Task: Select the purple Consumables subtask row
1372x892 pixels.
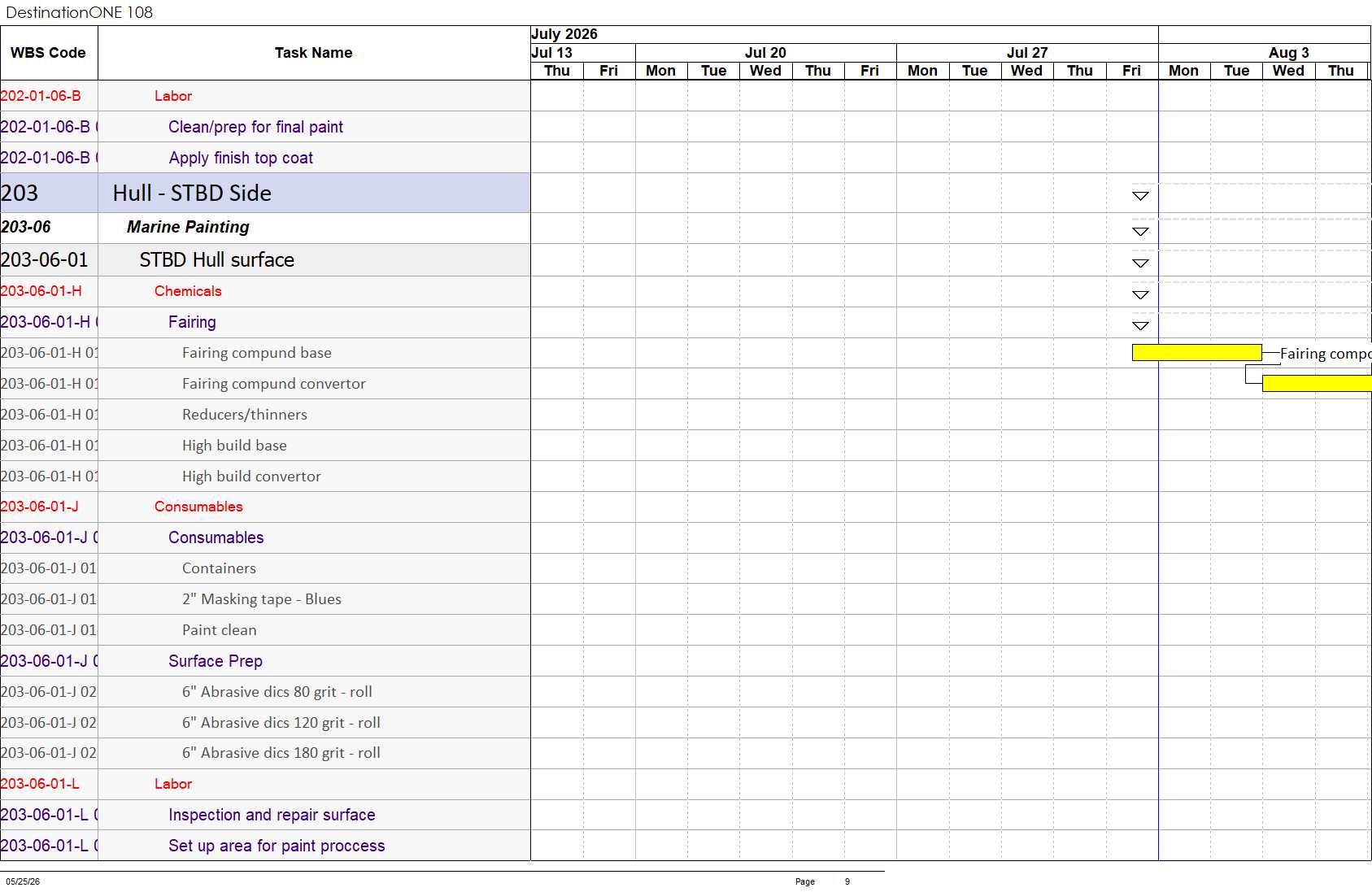Action: [265, 537]
